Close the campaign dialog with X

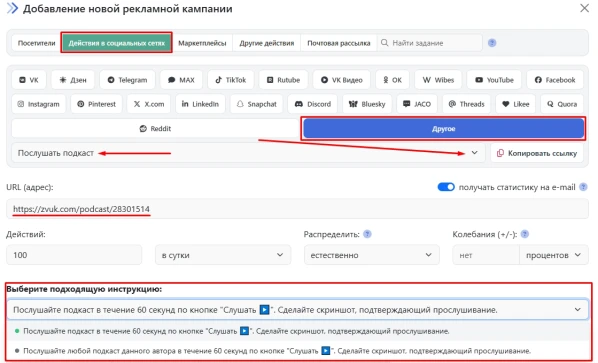[x=584, y=8]
